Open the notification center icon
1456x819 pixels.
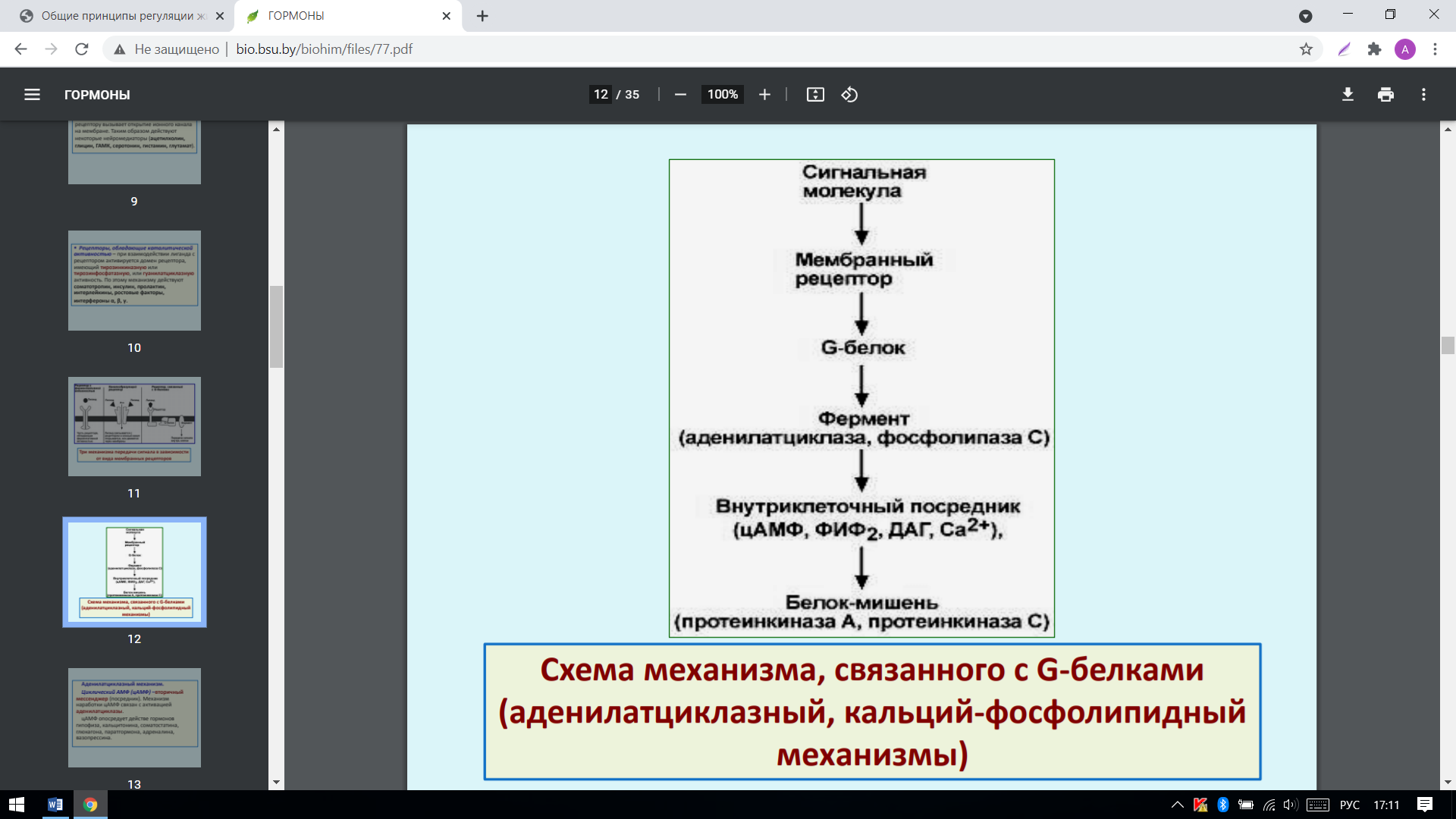[1425, 805]
